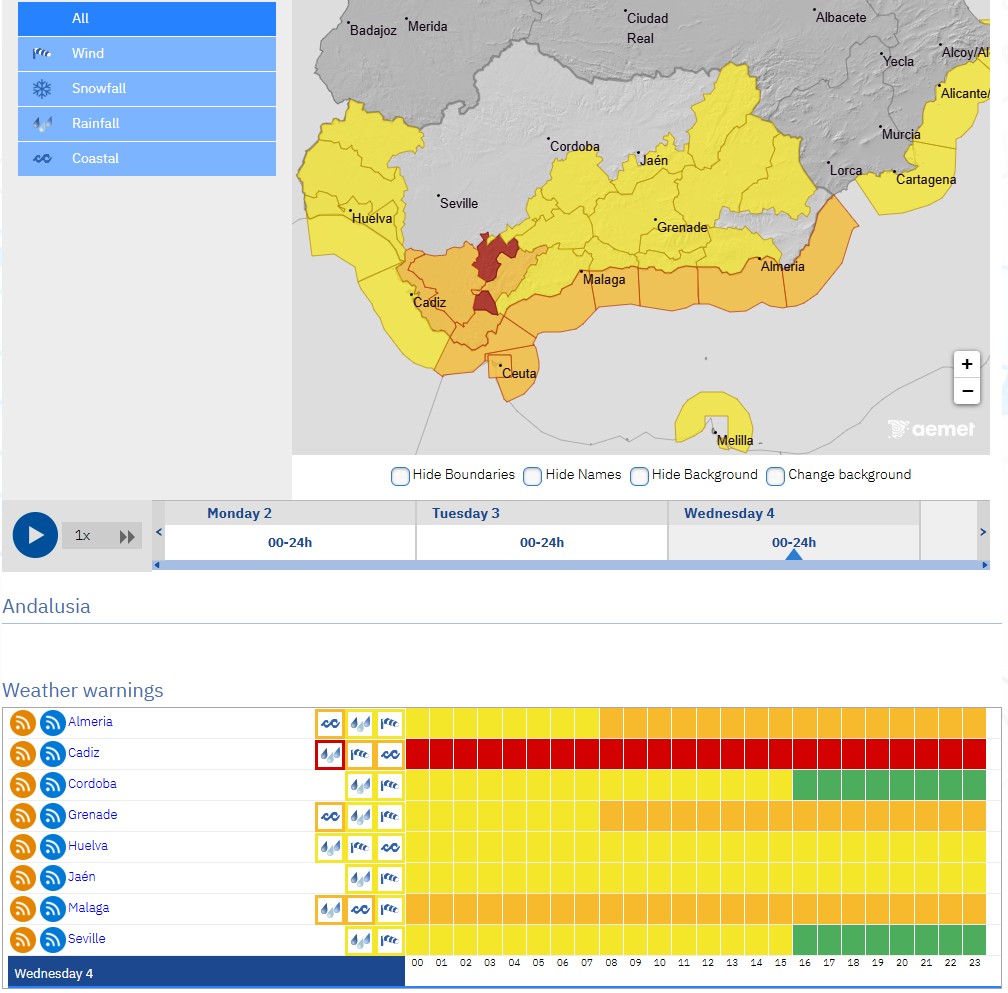The height and width of the screenshot is (993, 1008).
Task: Zoom out the map with minus button
Action: tap(966, 391)
